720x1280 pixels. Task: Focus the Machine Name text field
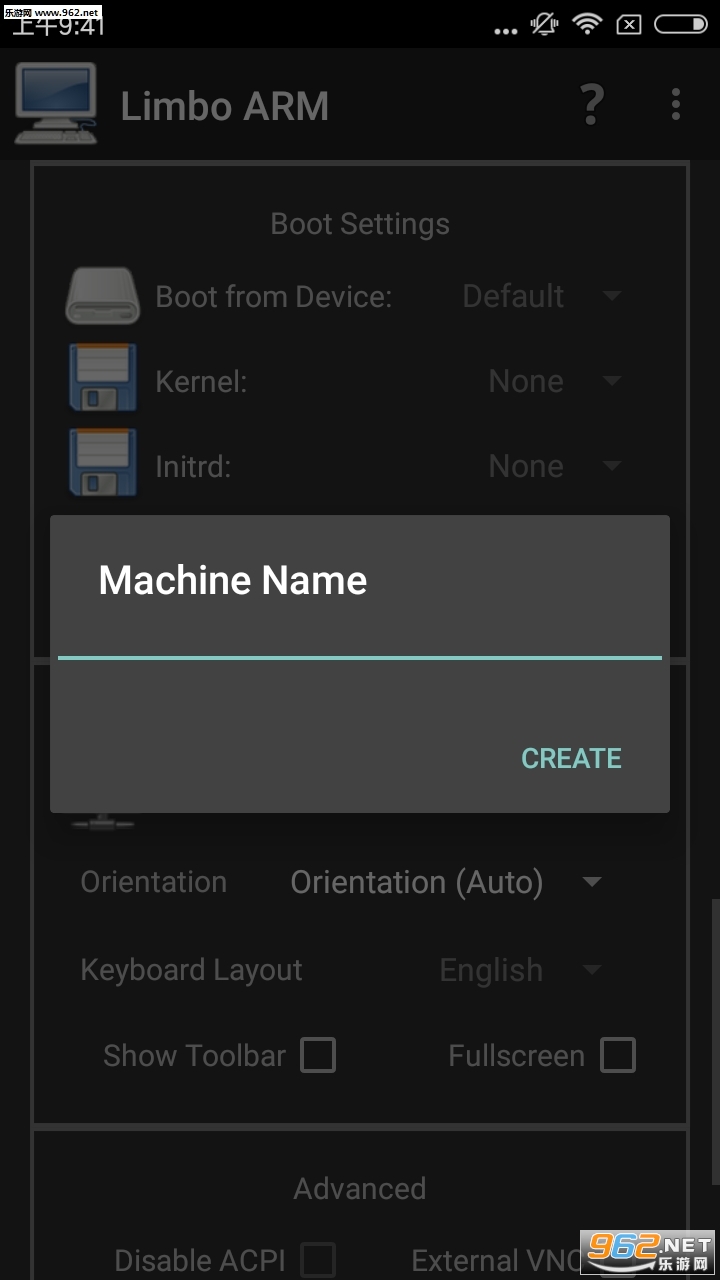360,635
